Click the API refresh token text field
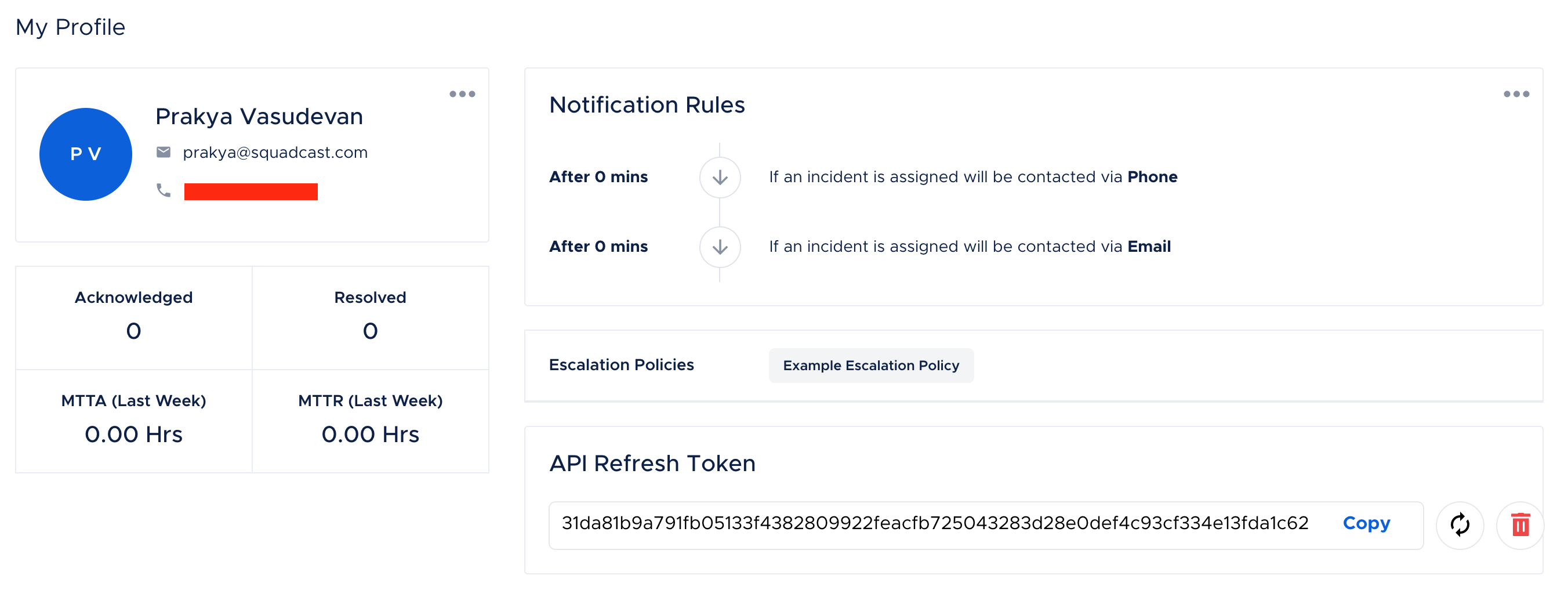Viewport: 1568px width, 615px height. [x=985, y=525]
